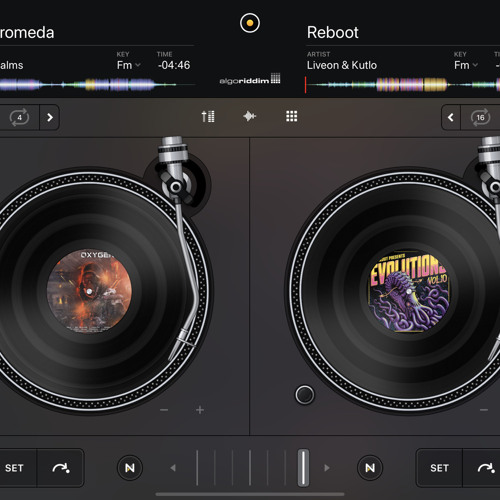
Task: Open the right deck Fm key dropdown
Action: pos(466,65)
